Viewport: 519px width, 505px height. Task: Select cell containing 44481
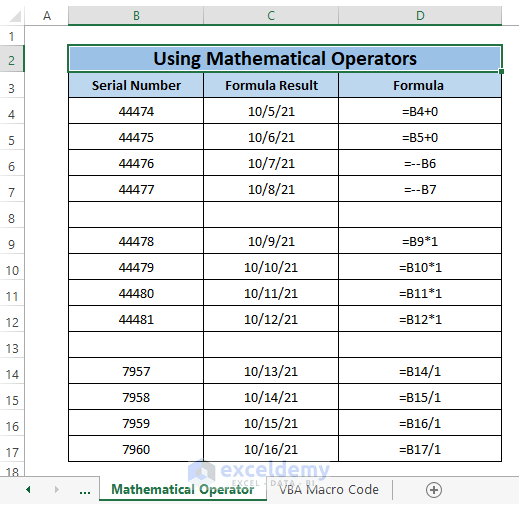tap(136, 319)
